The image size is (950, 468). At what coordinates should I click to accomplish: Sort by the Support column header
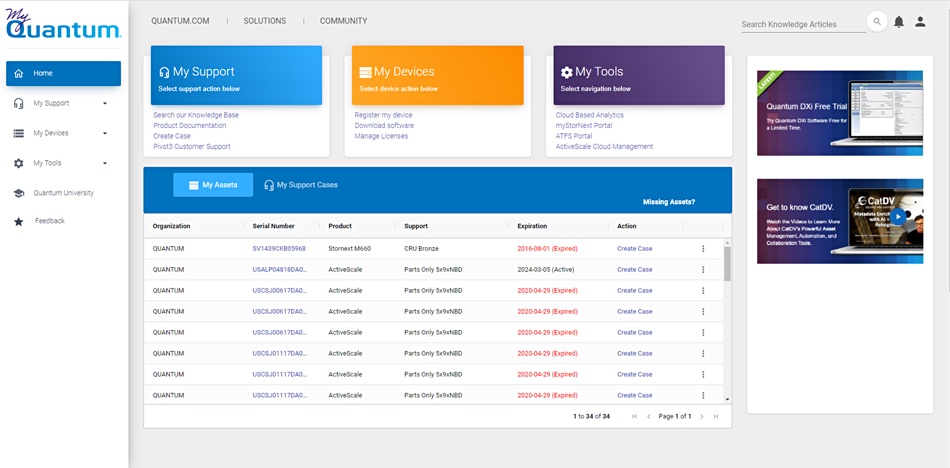[416, 226]
